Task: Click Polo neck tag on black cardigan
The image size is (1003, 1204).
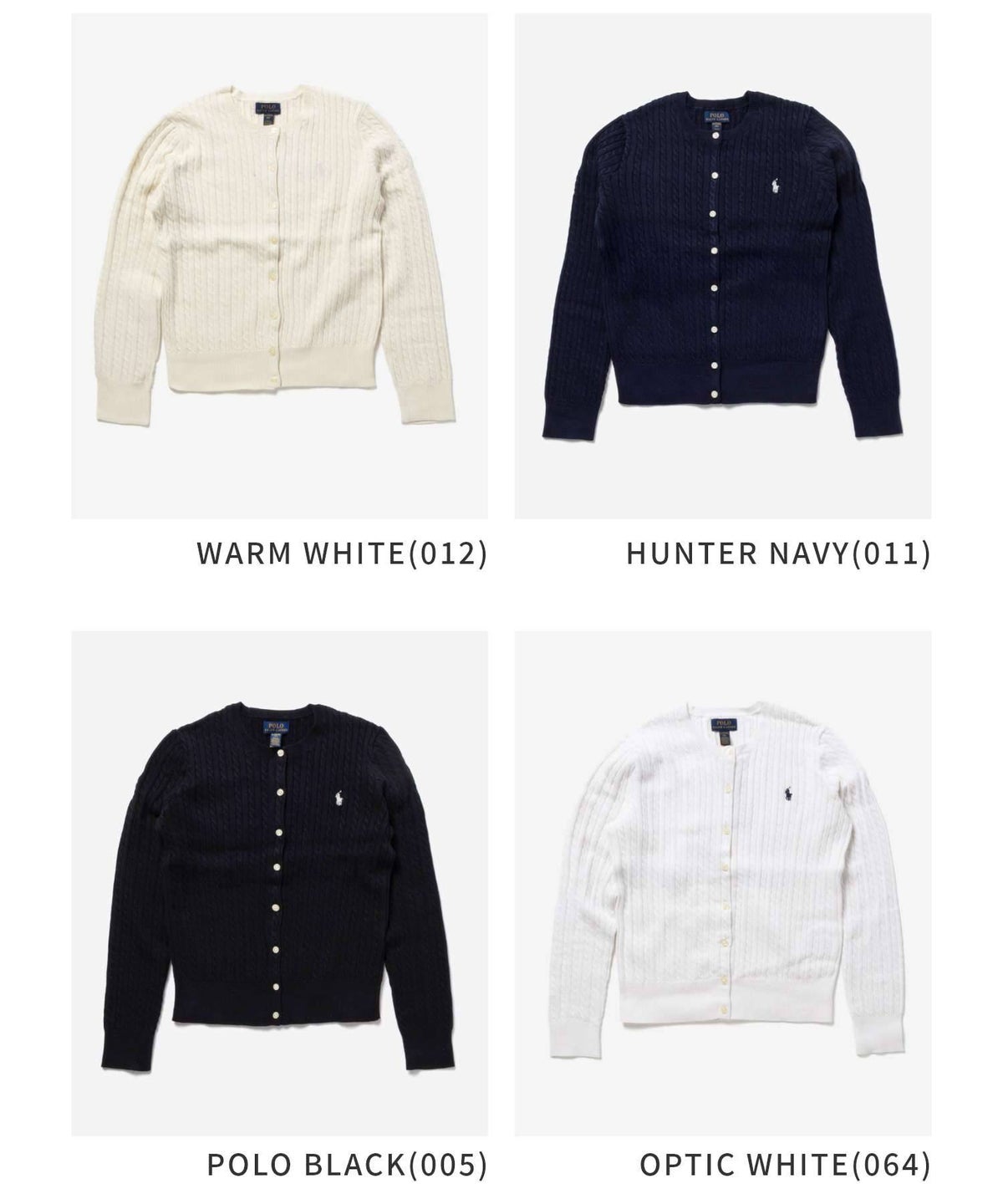Action: coord(277,728)
